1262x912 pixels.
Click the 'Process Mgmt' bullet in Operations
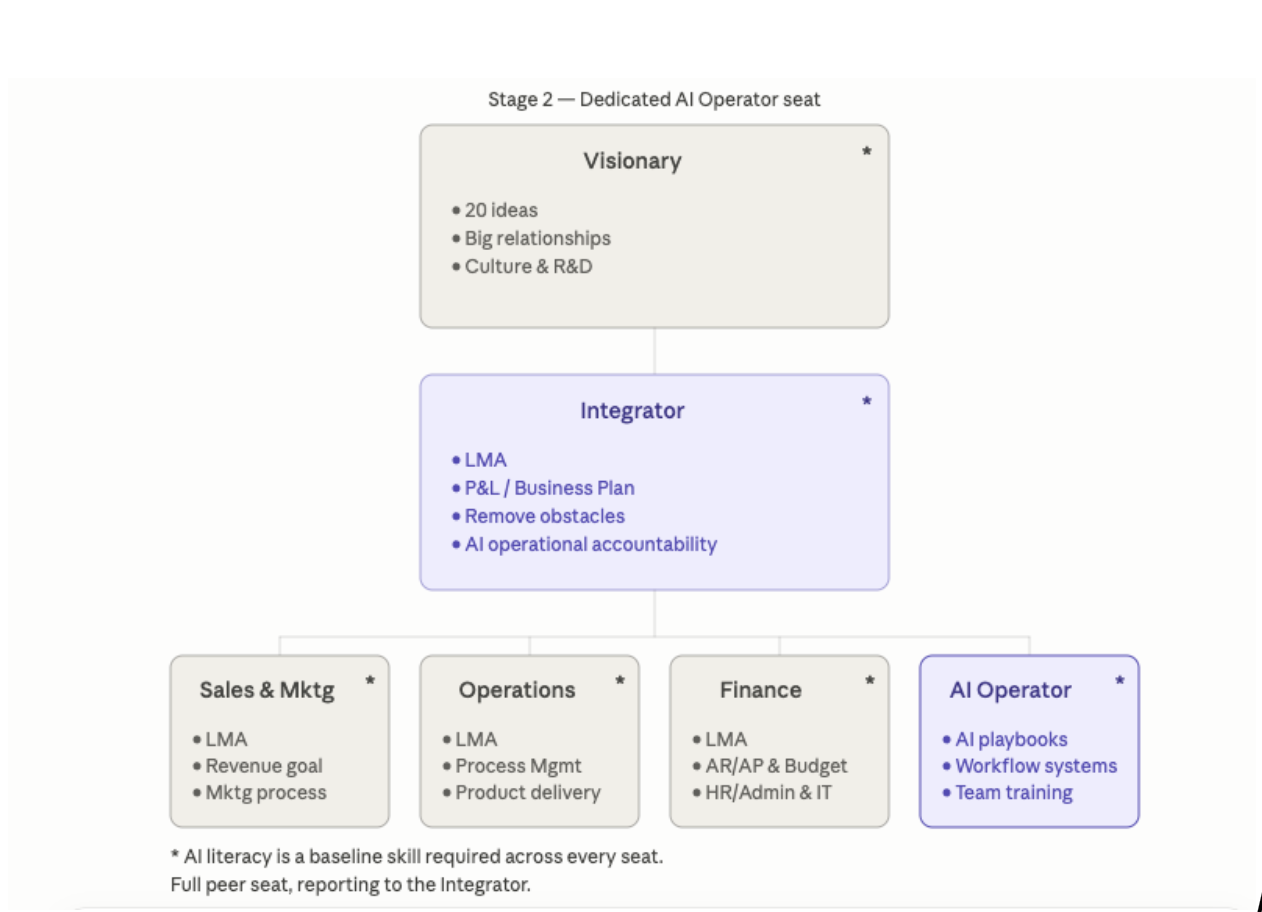point(512,766)
